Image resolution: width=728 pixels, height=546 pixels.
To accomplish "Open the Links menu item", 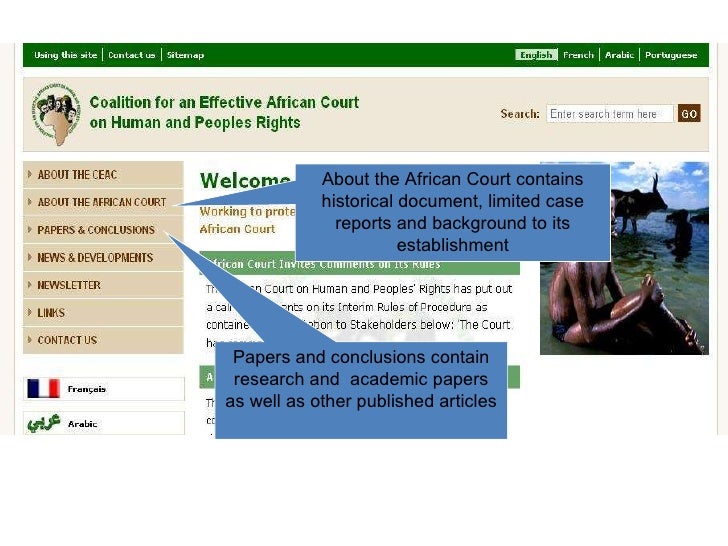I will [x=103, y=312].
